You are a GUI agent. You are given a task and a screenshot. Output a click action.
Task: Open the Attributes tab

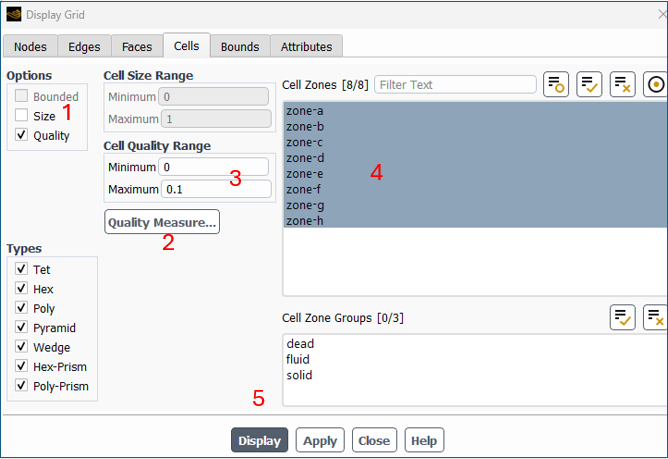tap(307, 46)
